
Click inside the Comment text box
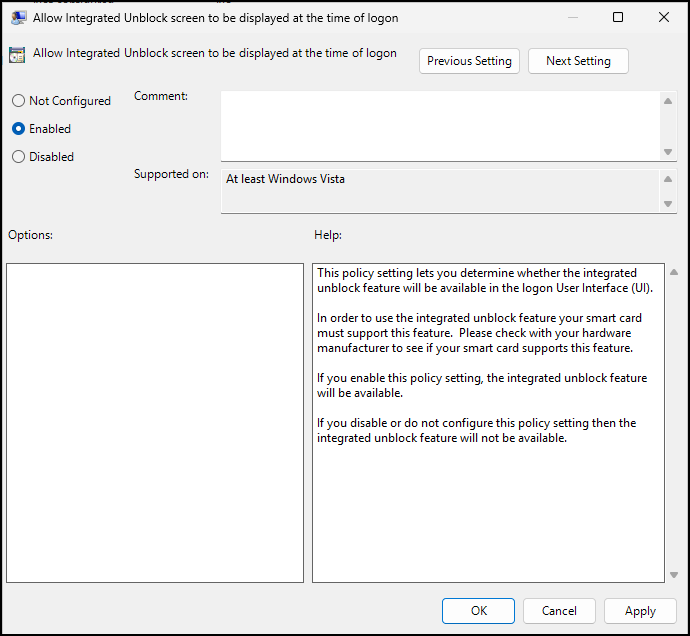tap(440, 124)
